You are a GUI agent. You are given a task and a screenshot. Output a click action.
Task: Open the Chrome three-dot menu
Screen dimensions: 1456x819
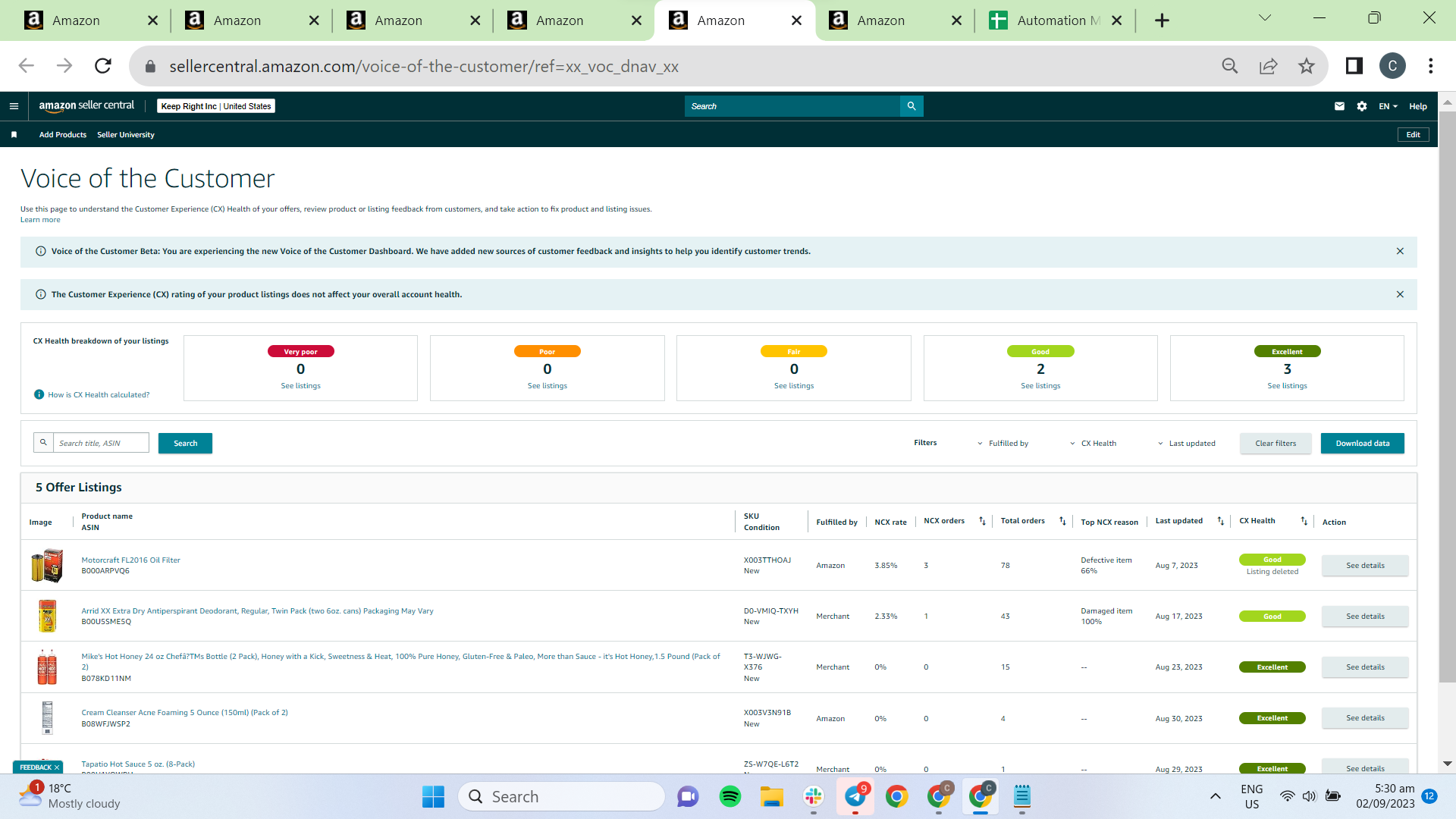pyautogui.click(x=1430, y=66)
